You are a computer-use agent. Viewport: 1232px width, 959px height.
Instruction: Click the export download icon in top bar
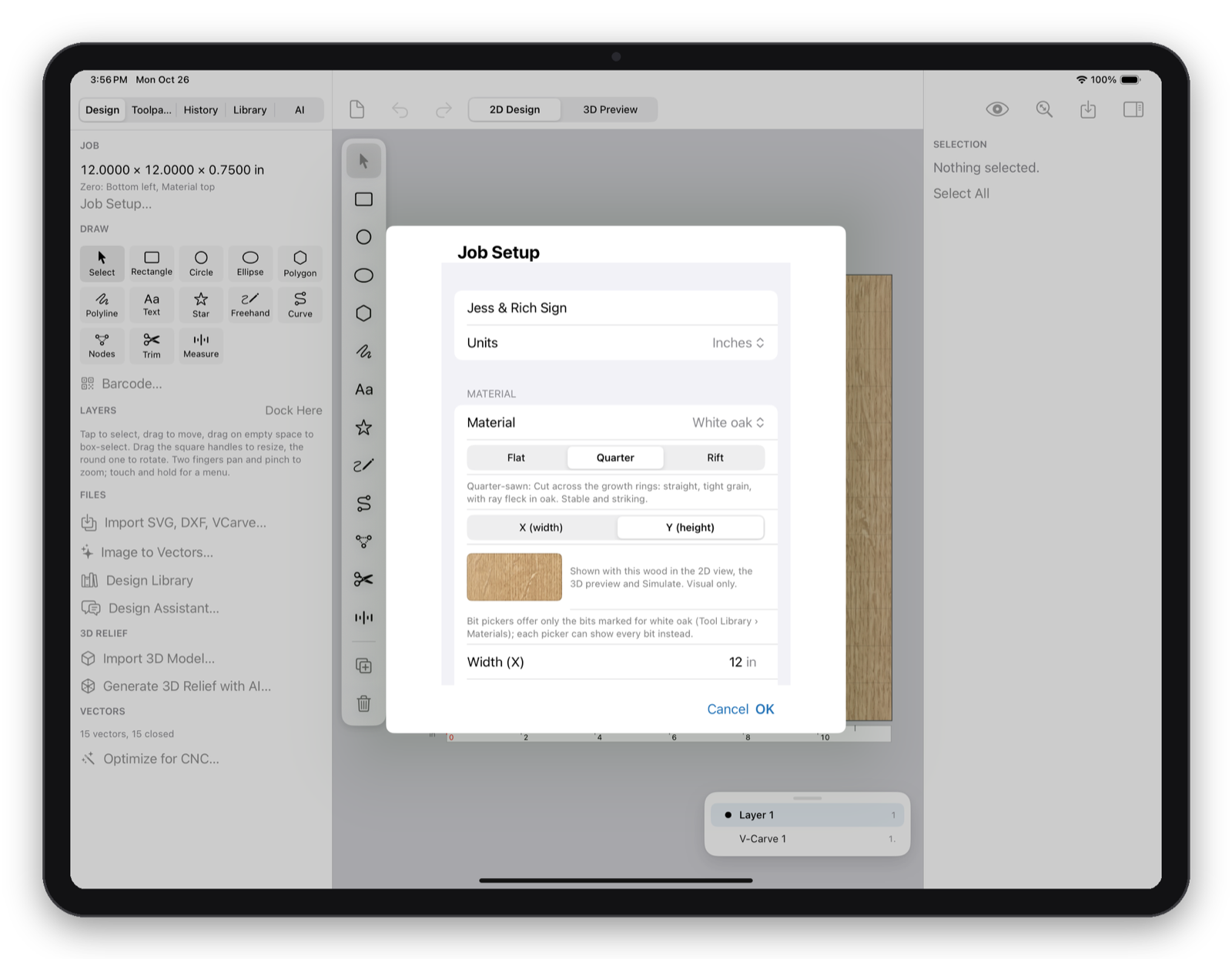tap(1088, 109)
